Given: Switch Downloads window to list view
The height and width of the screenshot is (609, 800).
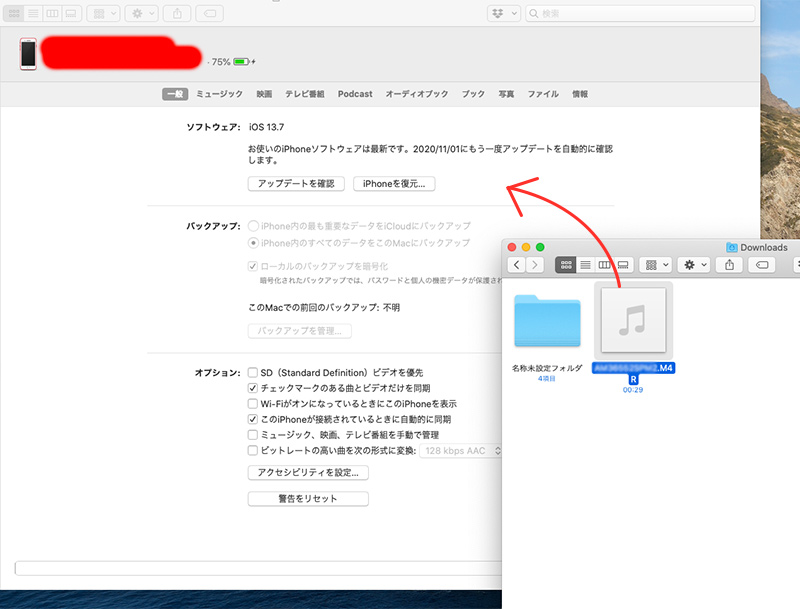Looking at the screenshot, I should coord(586,265).
